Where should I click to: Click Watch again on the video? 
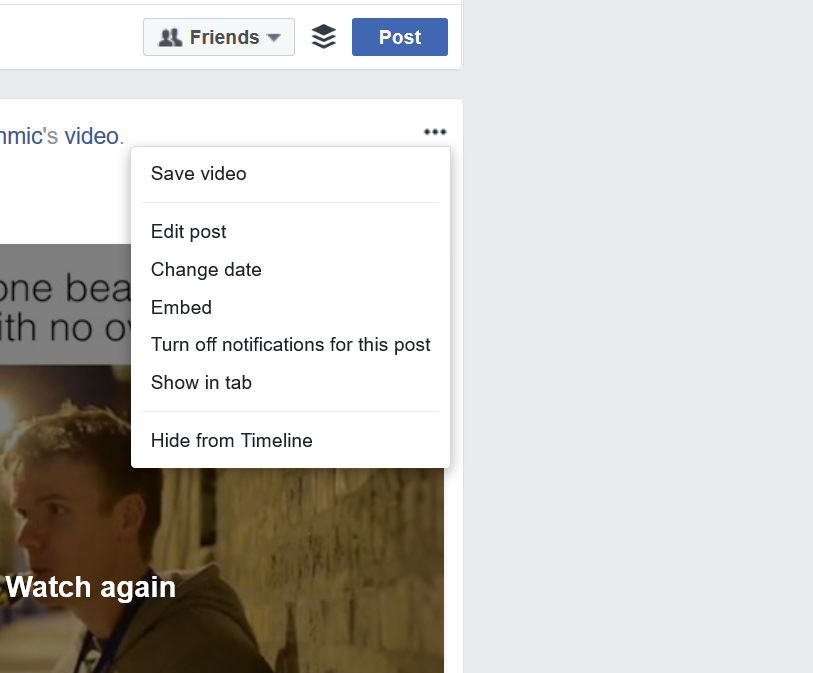tap(90, 587)
